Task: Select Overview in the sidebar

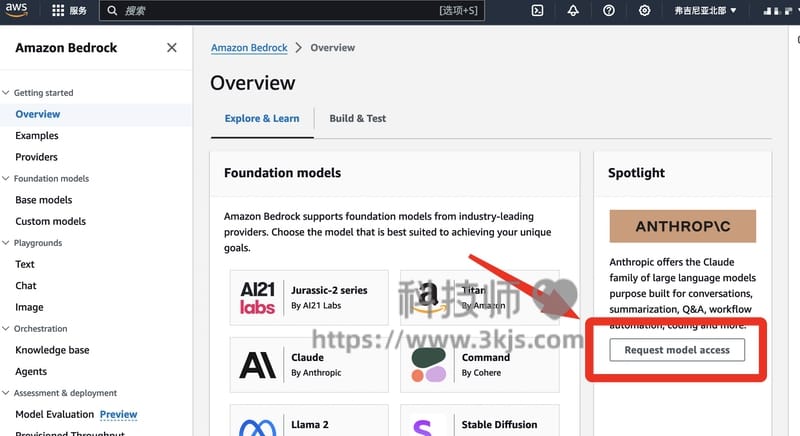Action: (38, 114)
